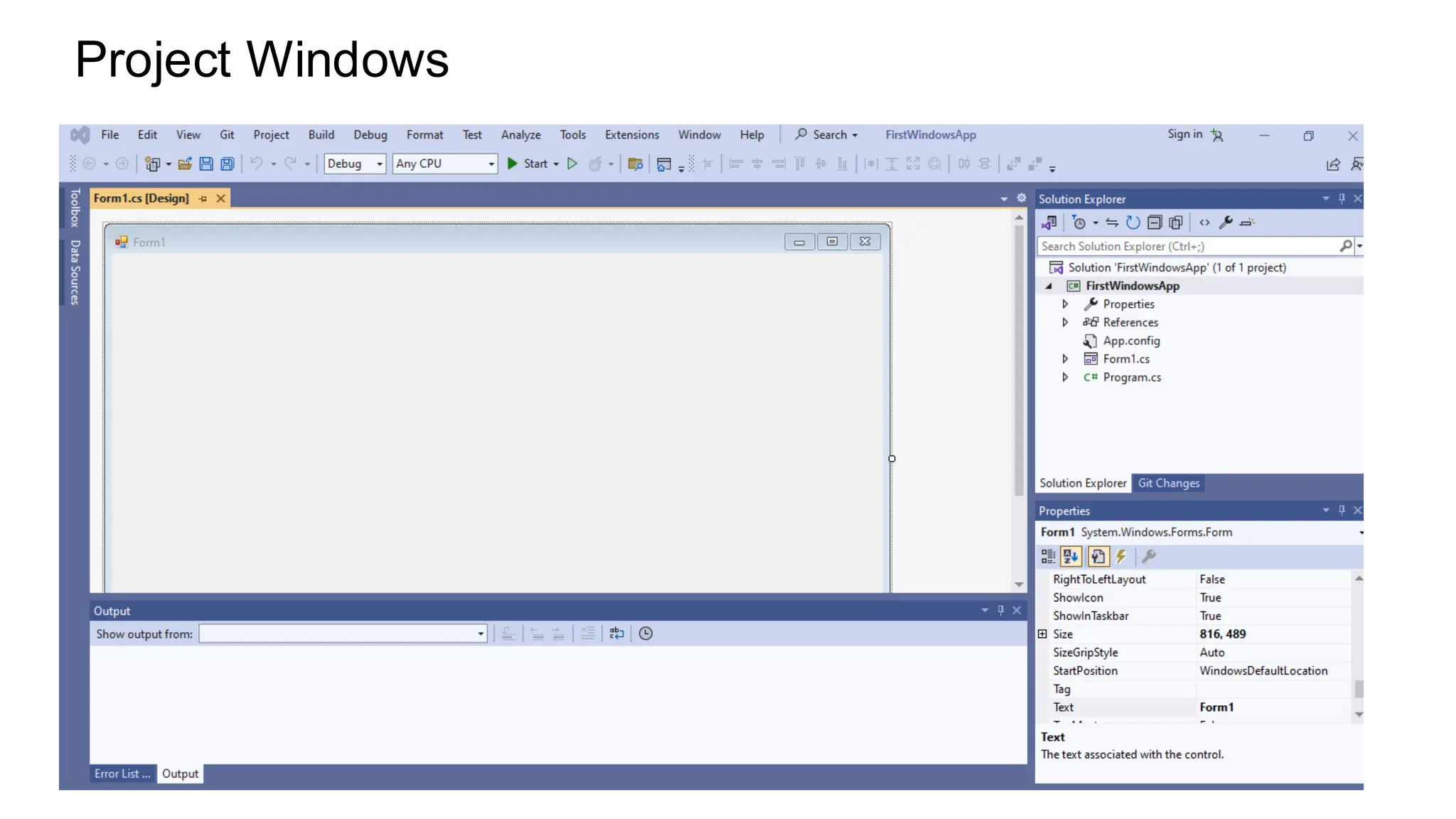
Task: Select App.config in Solution Explorer
Action: pos(1131,341)
